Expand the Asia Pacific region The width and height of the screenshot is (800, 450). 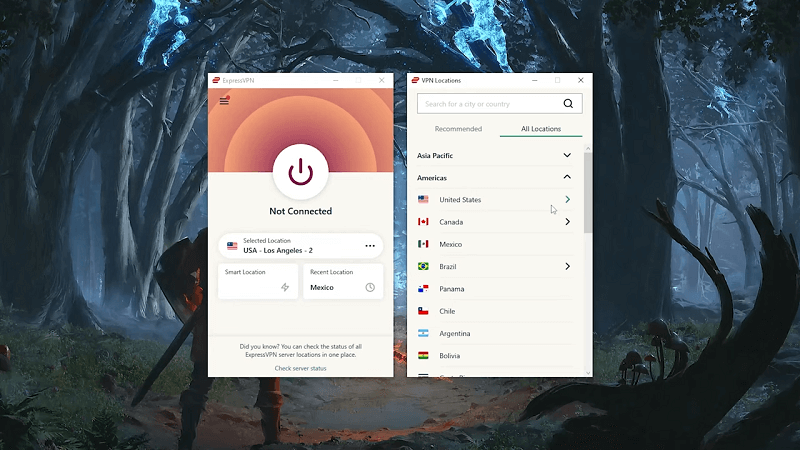coord(567,155)
